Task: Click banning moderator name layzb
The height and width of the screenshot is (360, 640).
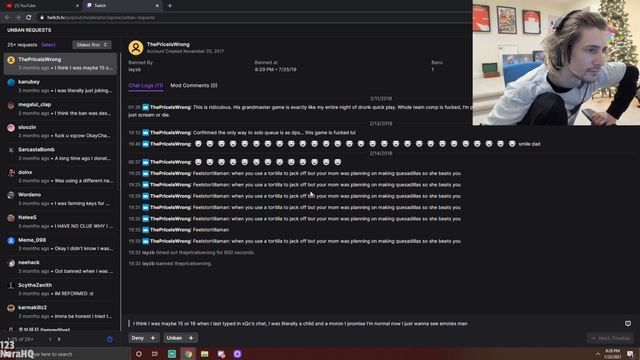Action: point(135,69)
